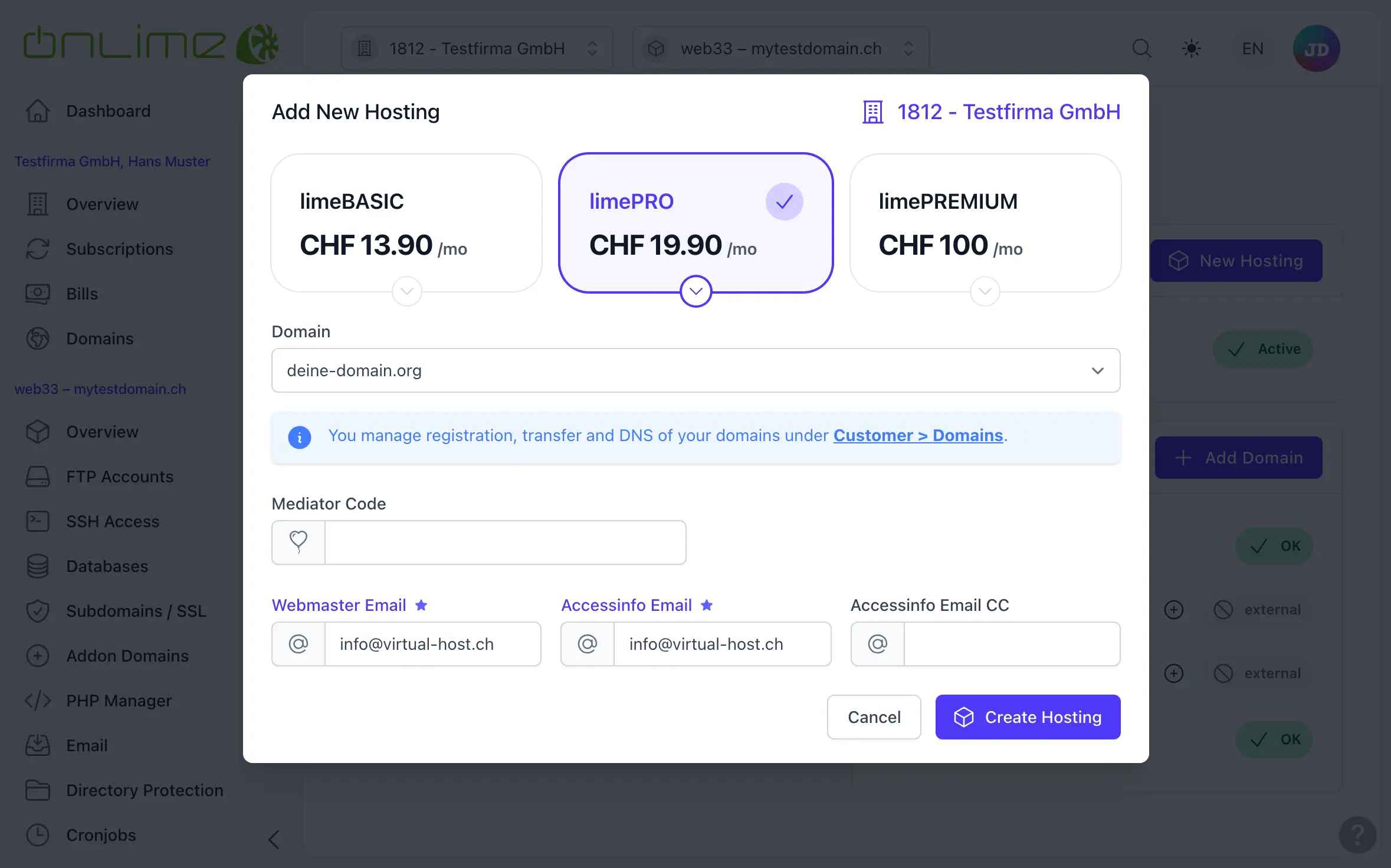Open the Domain dropdown
Image resolution: width=1391 pixels, height=868 pixels.
tap(695, 370)
